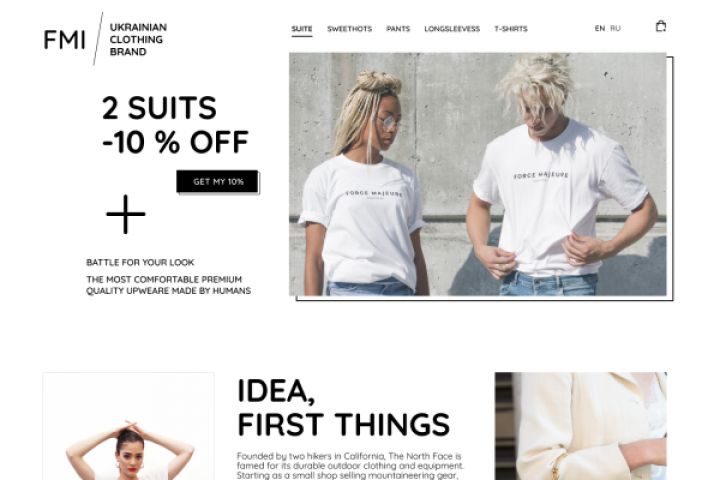Switch language to EN
The width and height of the screenshot is (720, 480).
click(x=600, y=28)
